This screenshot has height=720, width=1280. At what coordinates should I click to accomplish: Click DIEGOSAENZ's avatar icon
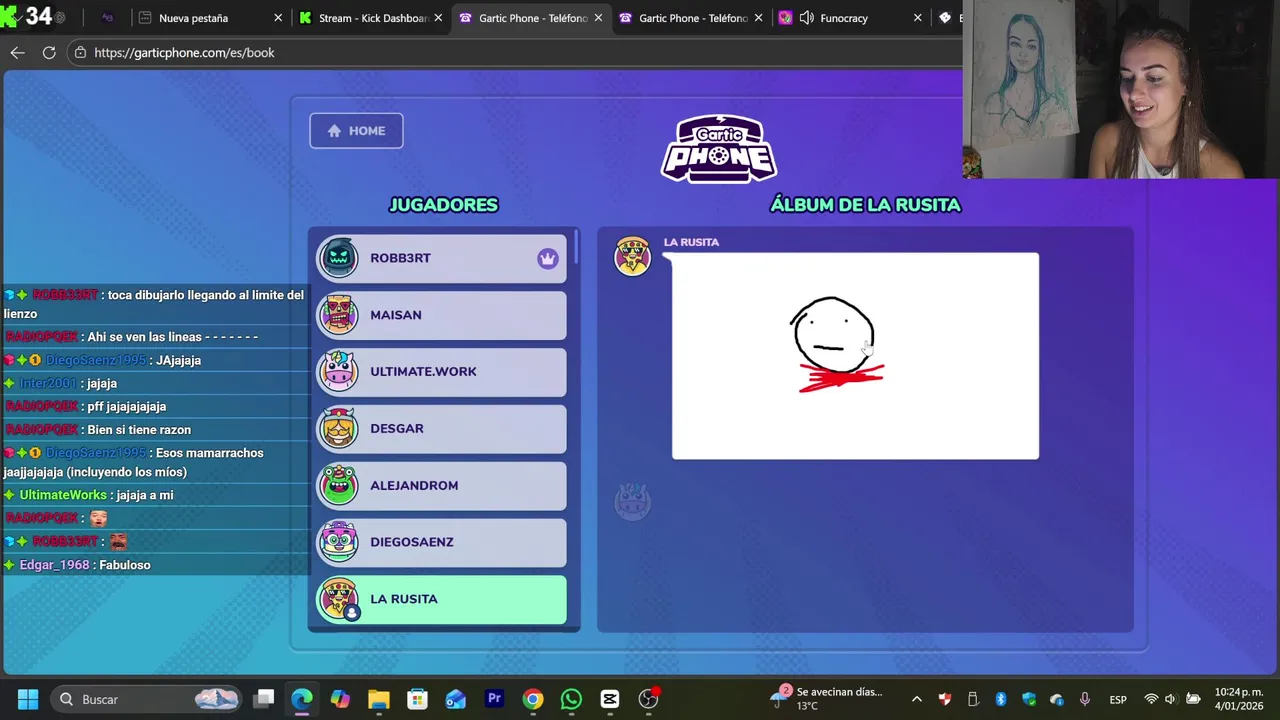(x=338, y=542)
